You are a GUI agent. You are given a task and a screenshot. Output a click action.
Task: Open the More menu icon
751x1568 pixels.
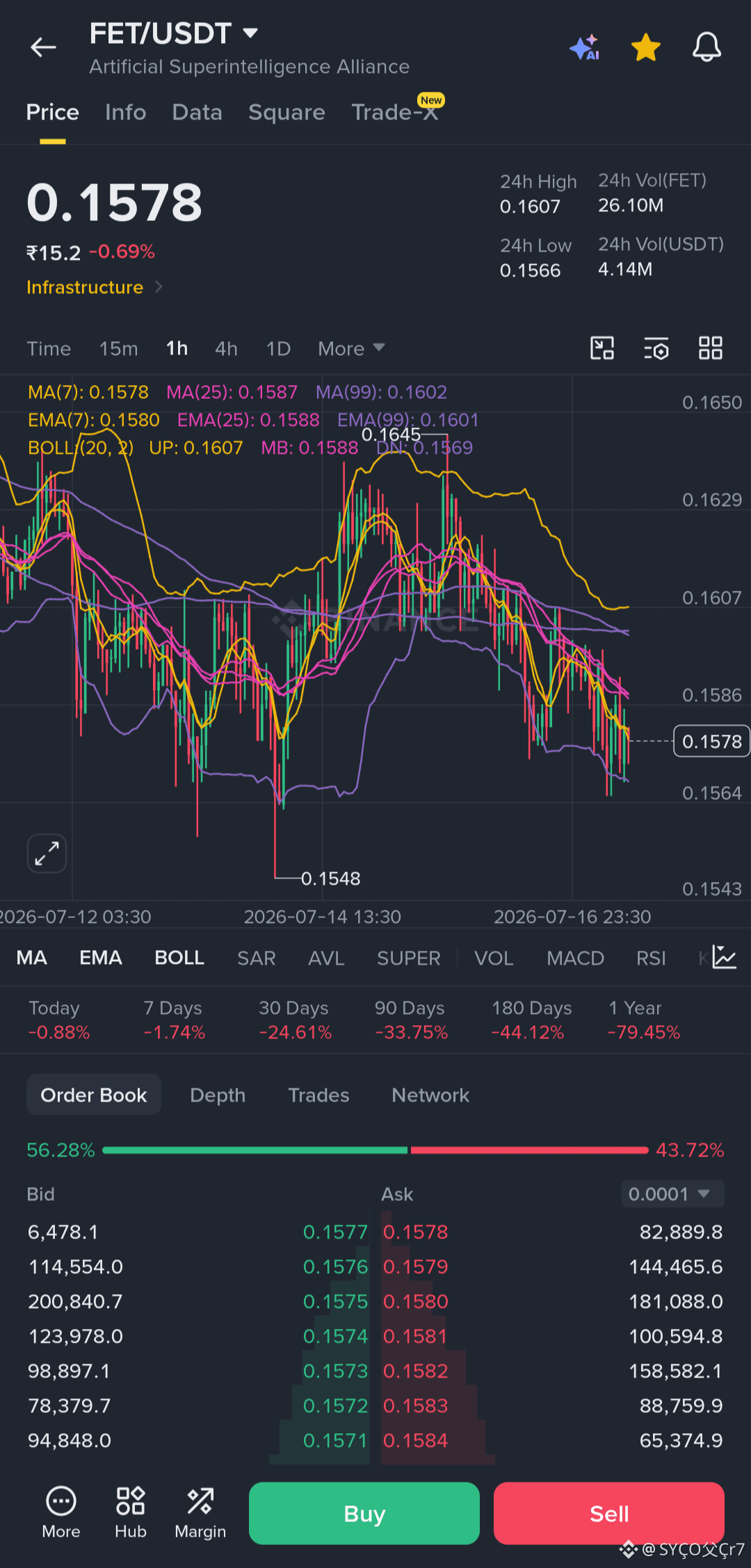pyautogui.click(x=61, y=1513)
